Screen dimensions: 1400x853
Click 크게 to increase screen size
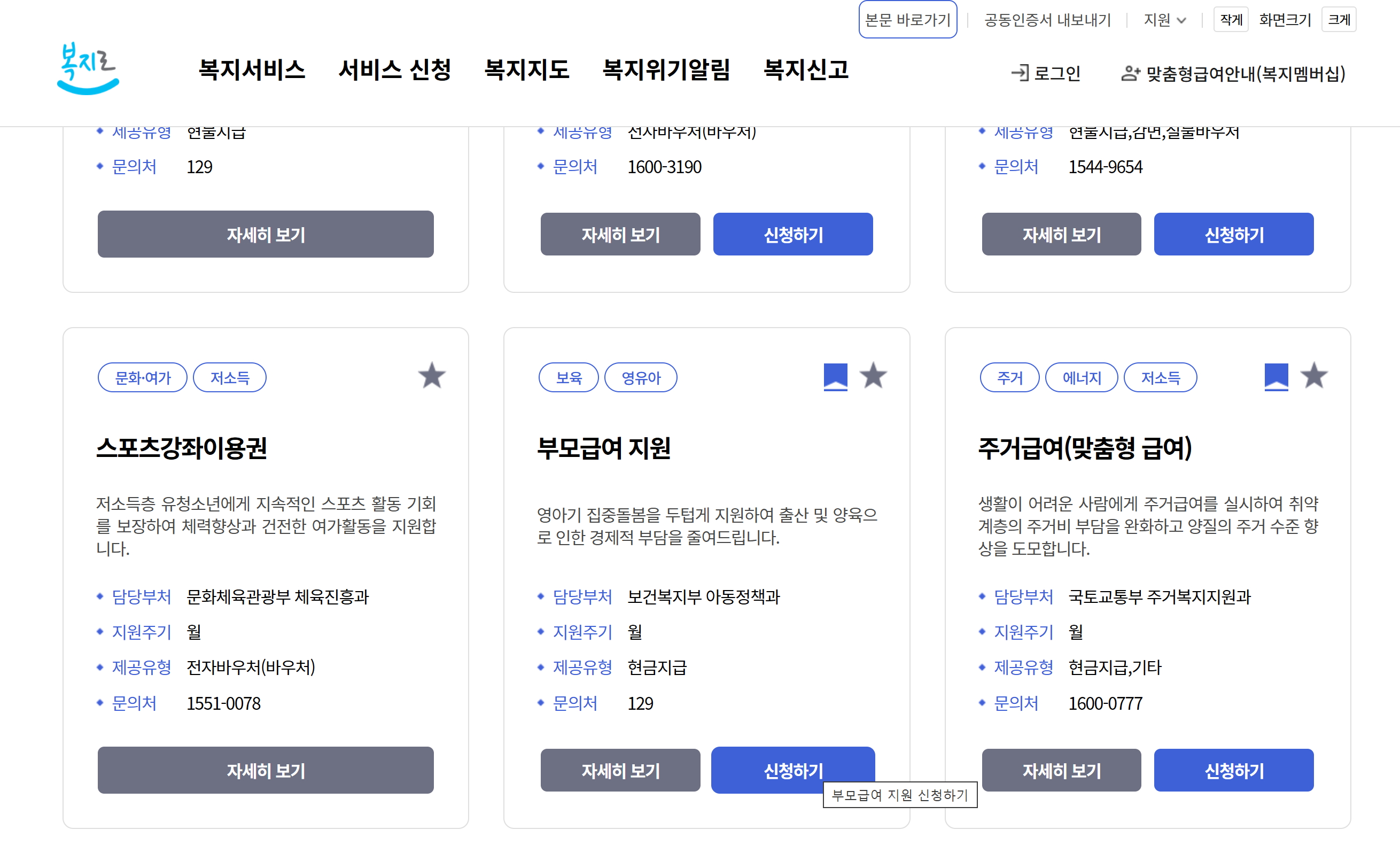(x=1339, y=20)
